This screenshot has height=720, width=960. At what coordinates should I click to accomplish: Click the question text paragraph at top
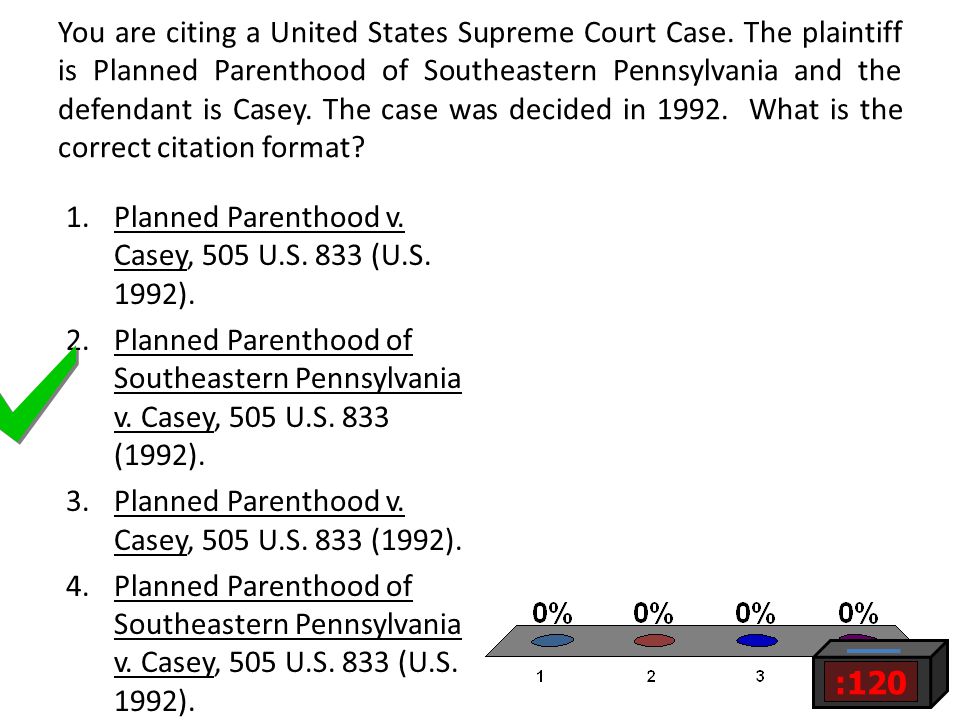point(480,90)
